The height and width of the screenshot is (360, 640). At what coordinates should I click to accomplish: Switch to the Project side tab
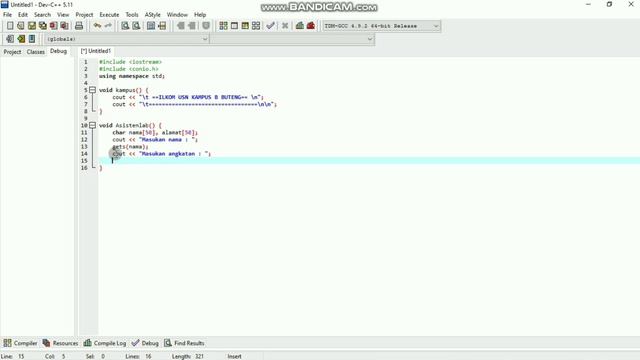(x=12, y=52)
